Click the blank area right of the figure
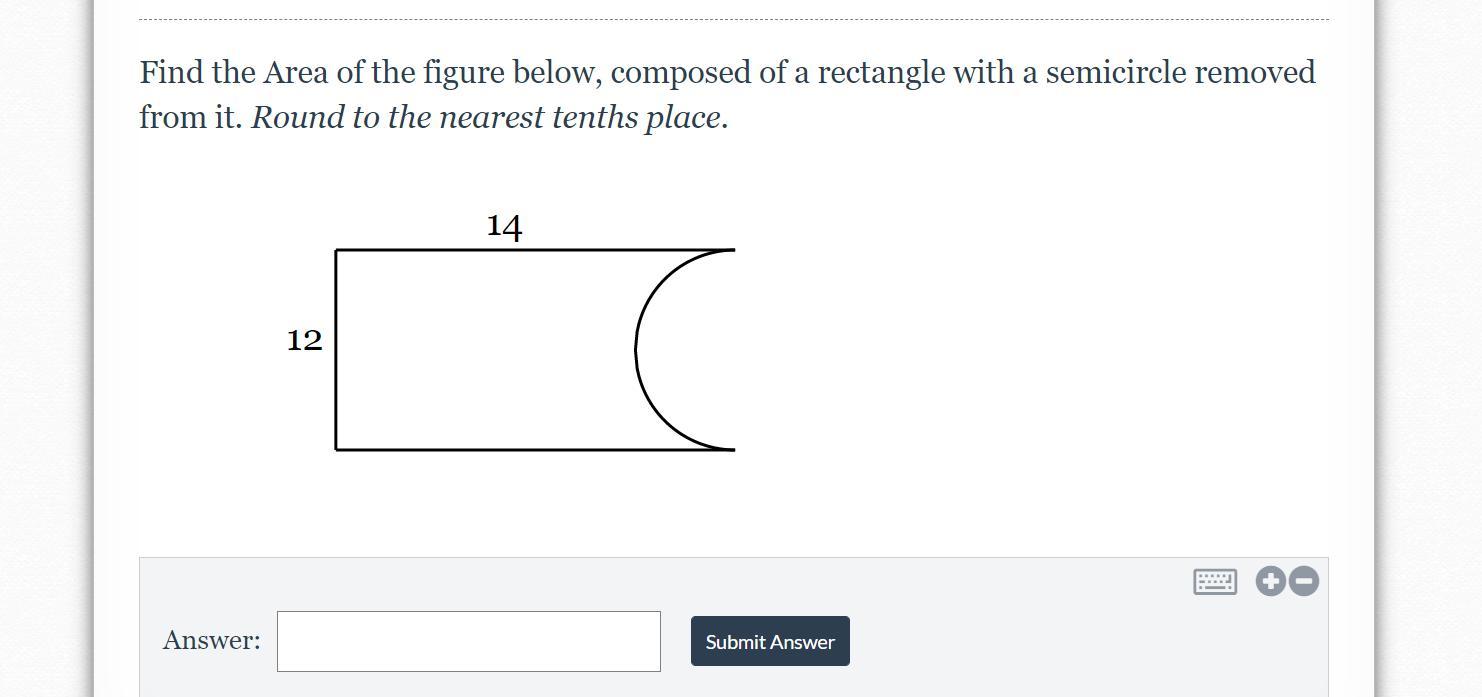 (1030, 350)
